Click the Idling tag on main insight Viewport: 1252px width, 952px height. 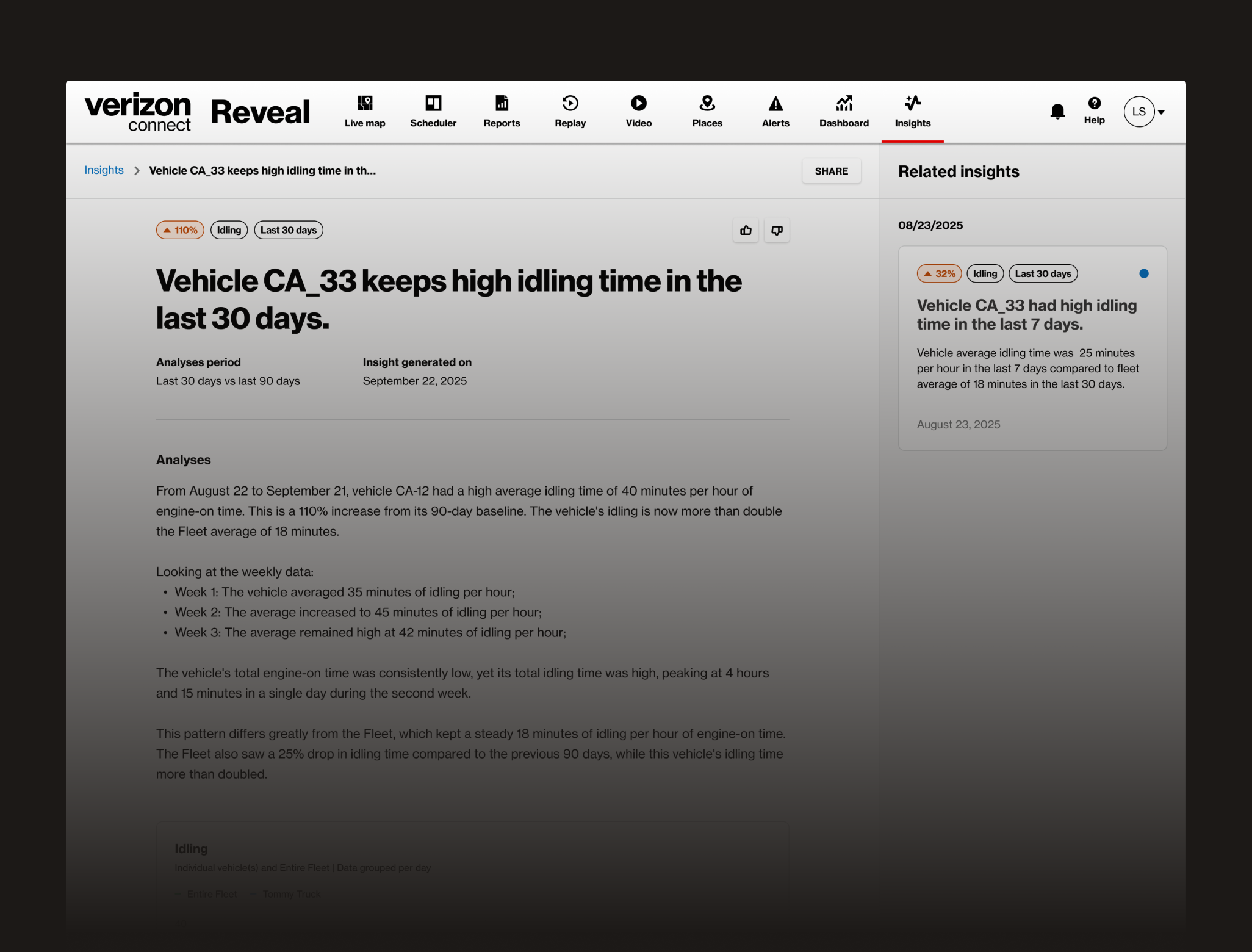(229, 230)
